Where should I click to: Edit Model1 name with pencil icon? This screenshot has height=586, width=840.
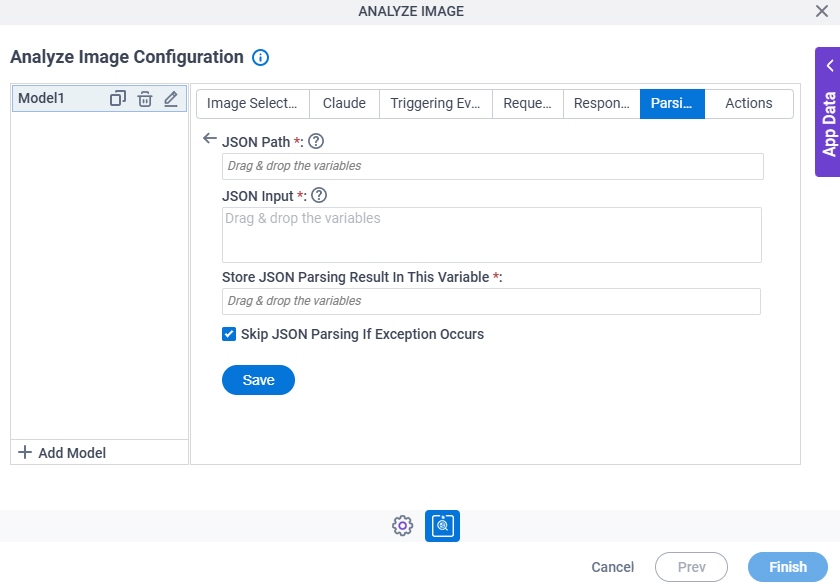[171, 99]
